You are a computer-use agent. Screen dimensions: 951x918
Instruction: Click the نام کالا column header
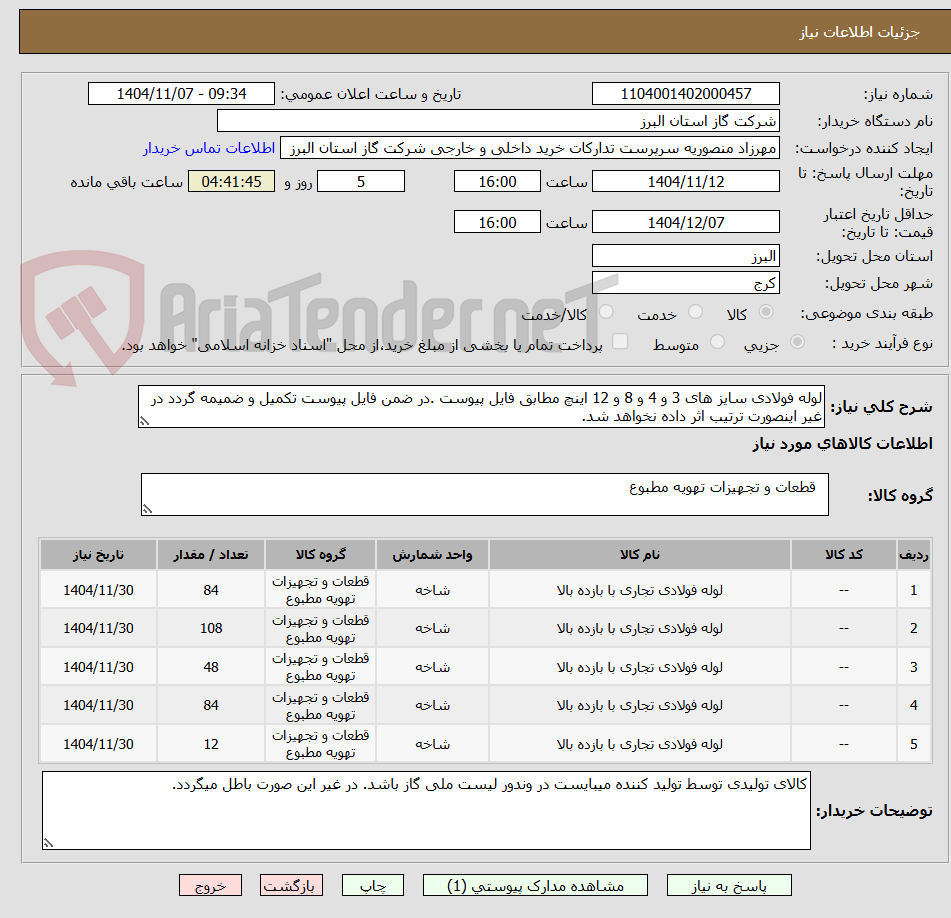tap(640, 555)
